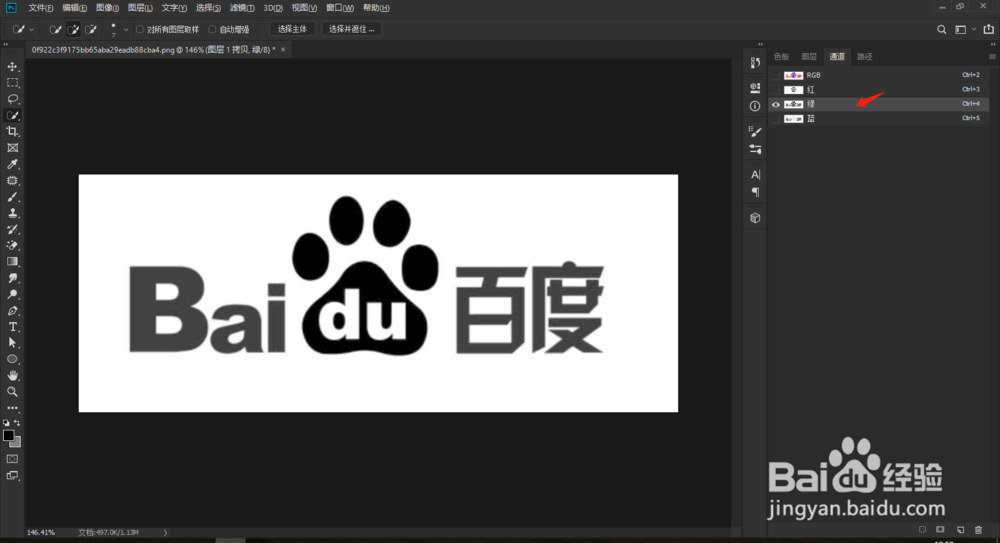Select the Type tool

point(12,327)
